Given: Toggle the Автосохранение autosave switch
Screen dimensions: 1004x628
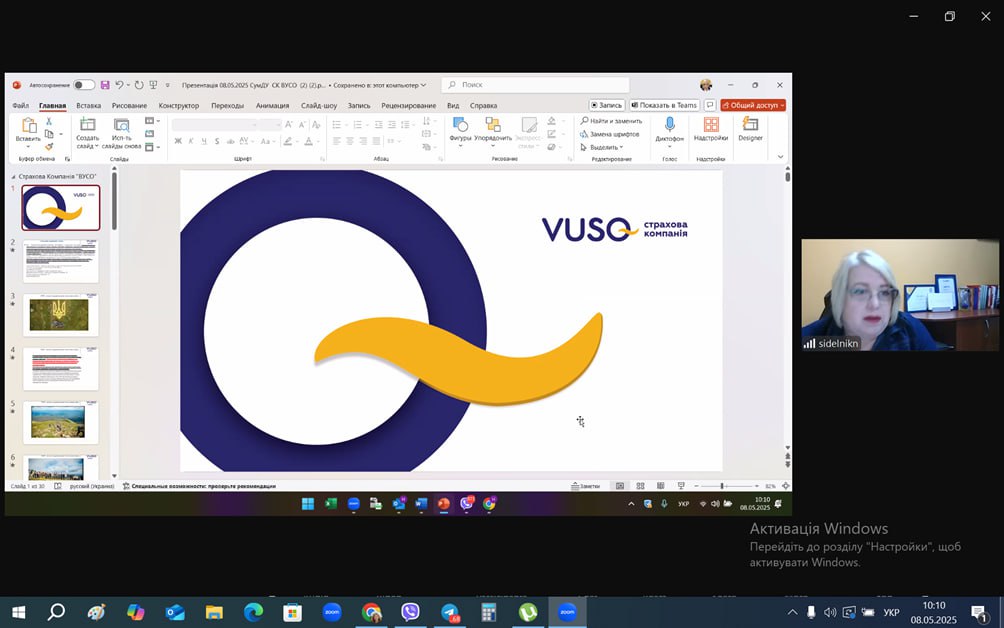Looking at the screenshot, I should tap(84, 85).
